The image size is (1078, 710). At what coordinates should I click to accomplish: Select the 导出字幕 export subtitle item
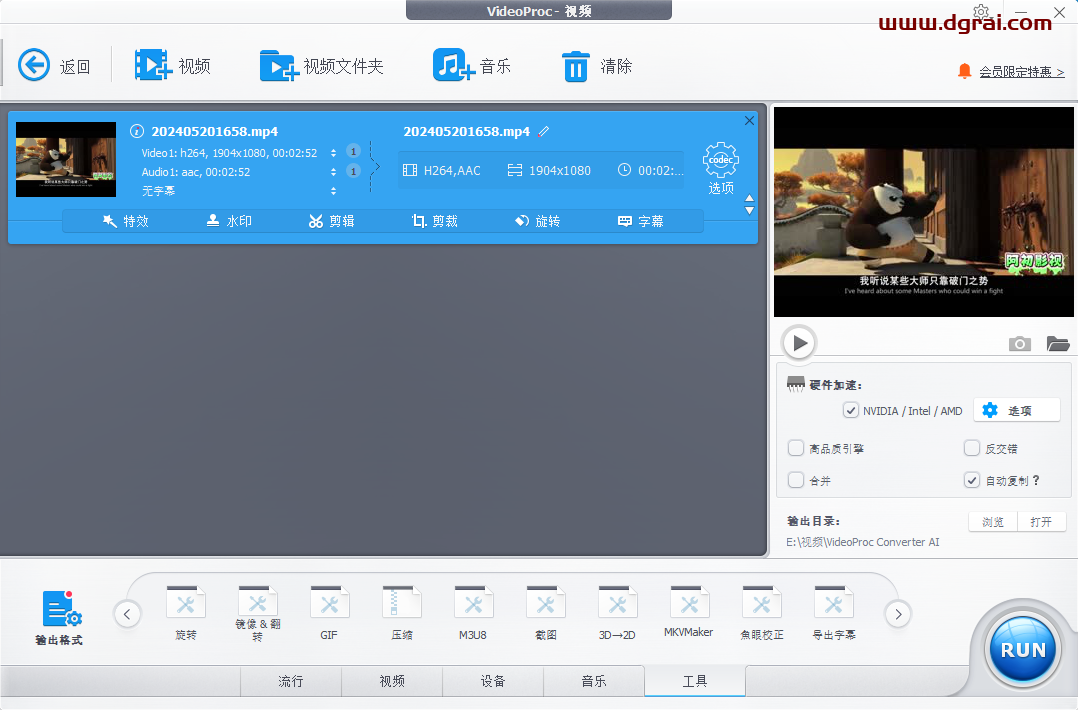click(x=833, y=613)
